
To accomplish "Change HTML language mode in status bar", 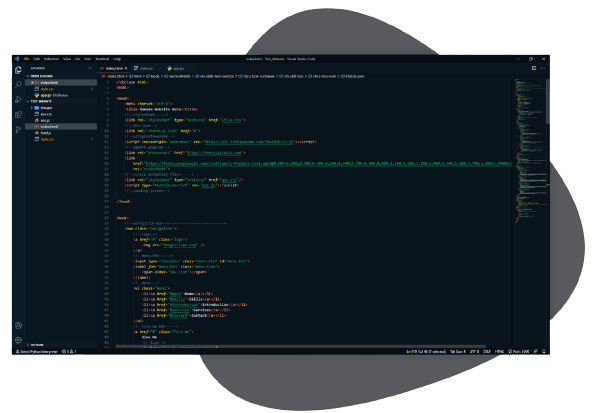I will tap(499, 351).
